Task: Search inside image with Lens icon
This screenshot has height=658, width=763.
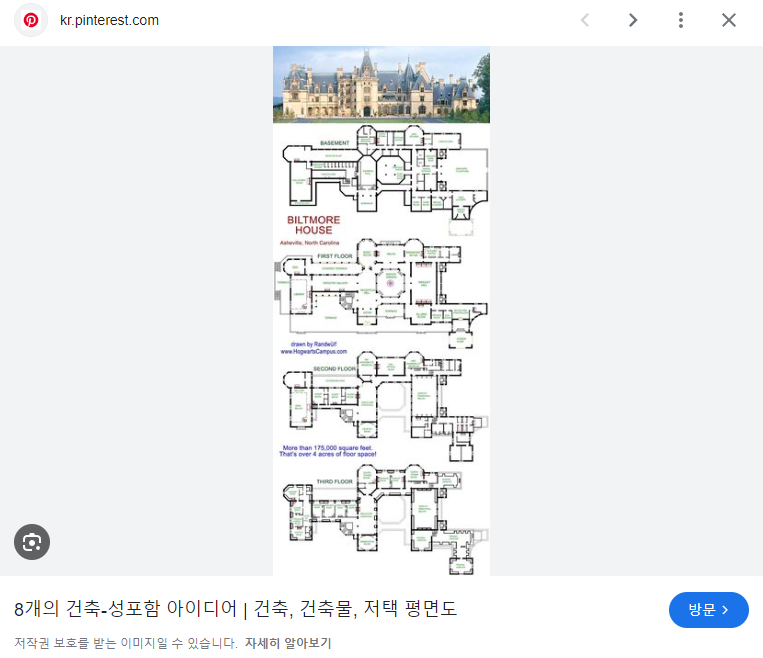Action: pyautogui.click(x=32, y=542)
